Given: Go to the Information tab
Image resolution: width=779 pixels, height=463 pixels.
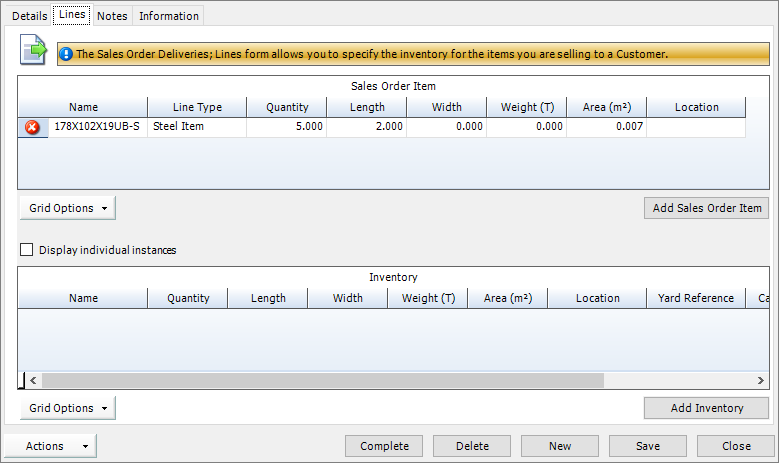Looking at the screenshot, I should [168, 16].
